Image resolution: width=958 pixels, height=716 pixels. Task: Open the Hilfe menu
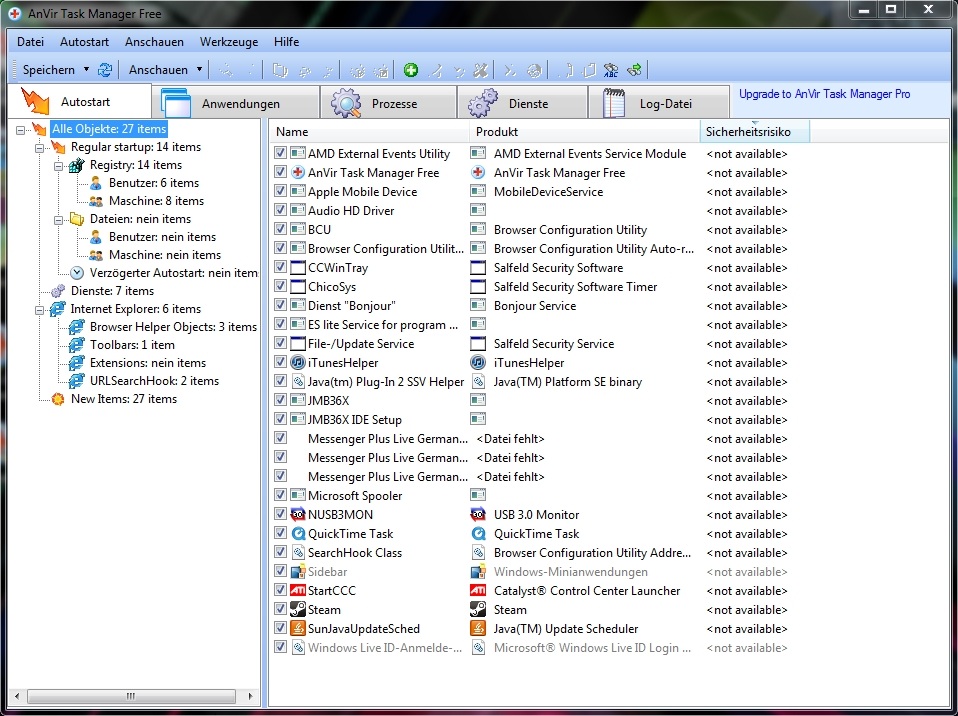pyautogui.click(x=287, y=42)
